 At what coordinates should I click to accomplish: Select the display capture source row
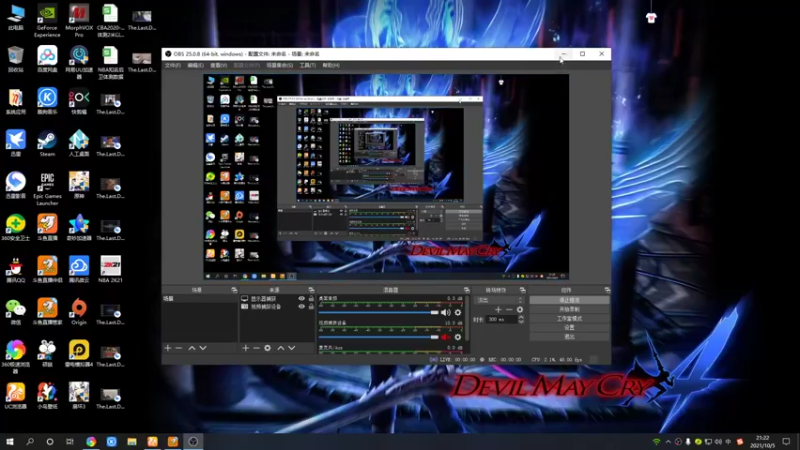pos(277,298)
